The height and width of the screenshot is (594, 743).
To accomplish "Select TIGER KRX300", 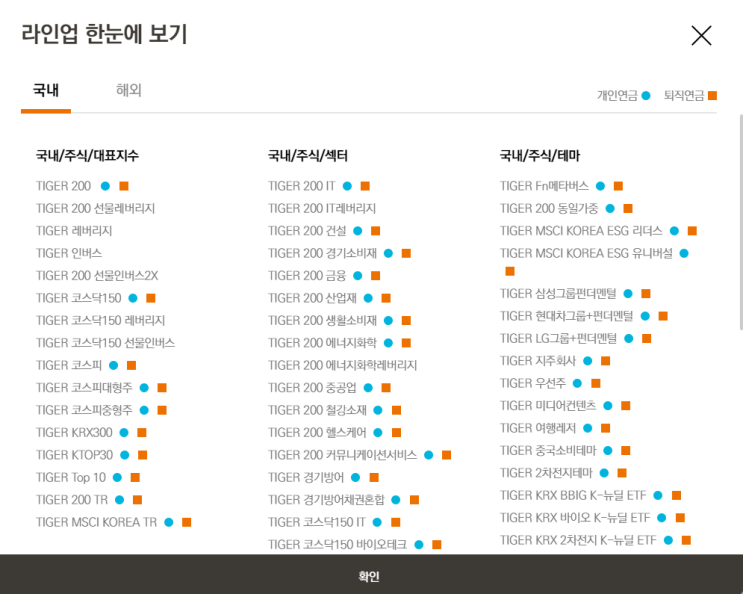I will [74, 432].
